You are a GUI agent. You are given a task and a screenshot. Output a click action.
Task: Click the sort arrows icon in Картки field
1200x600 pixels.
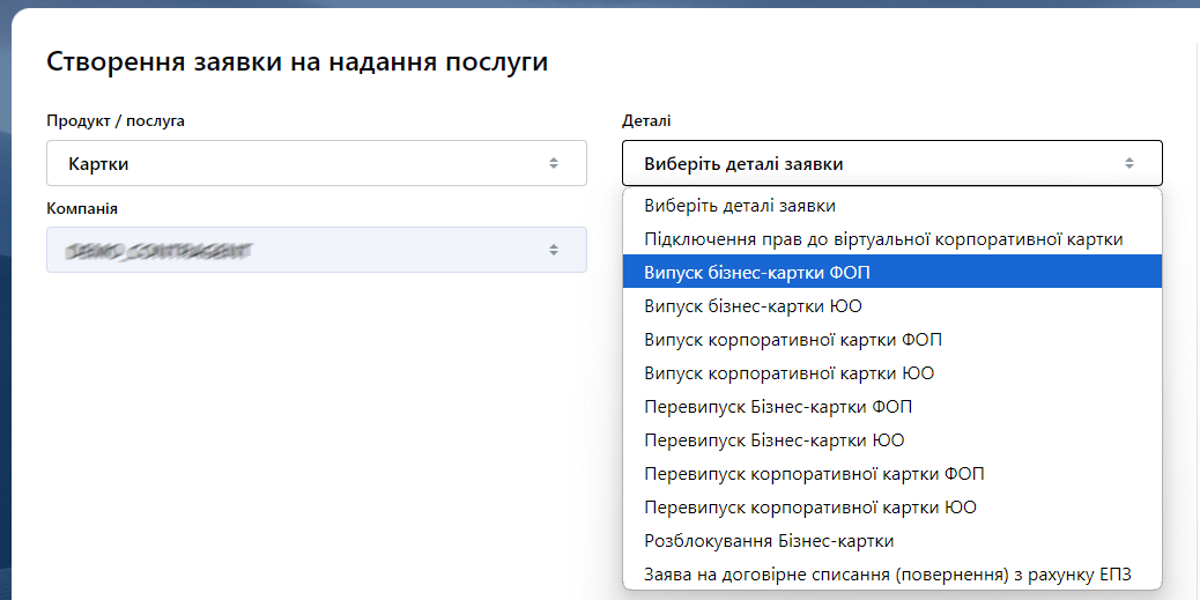coord(554,163)
